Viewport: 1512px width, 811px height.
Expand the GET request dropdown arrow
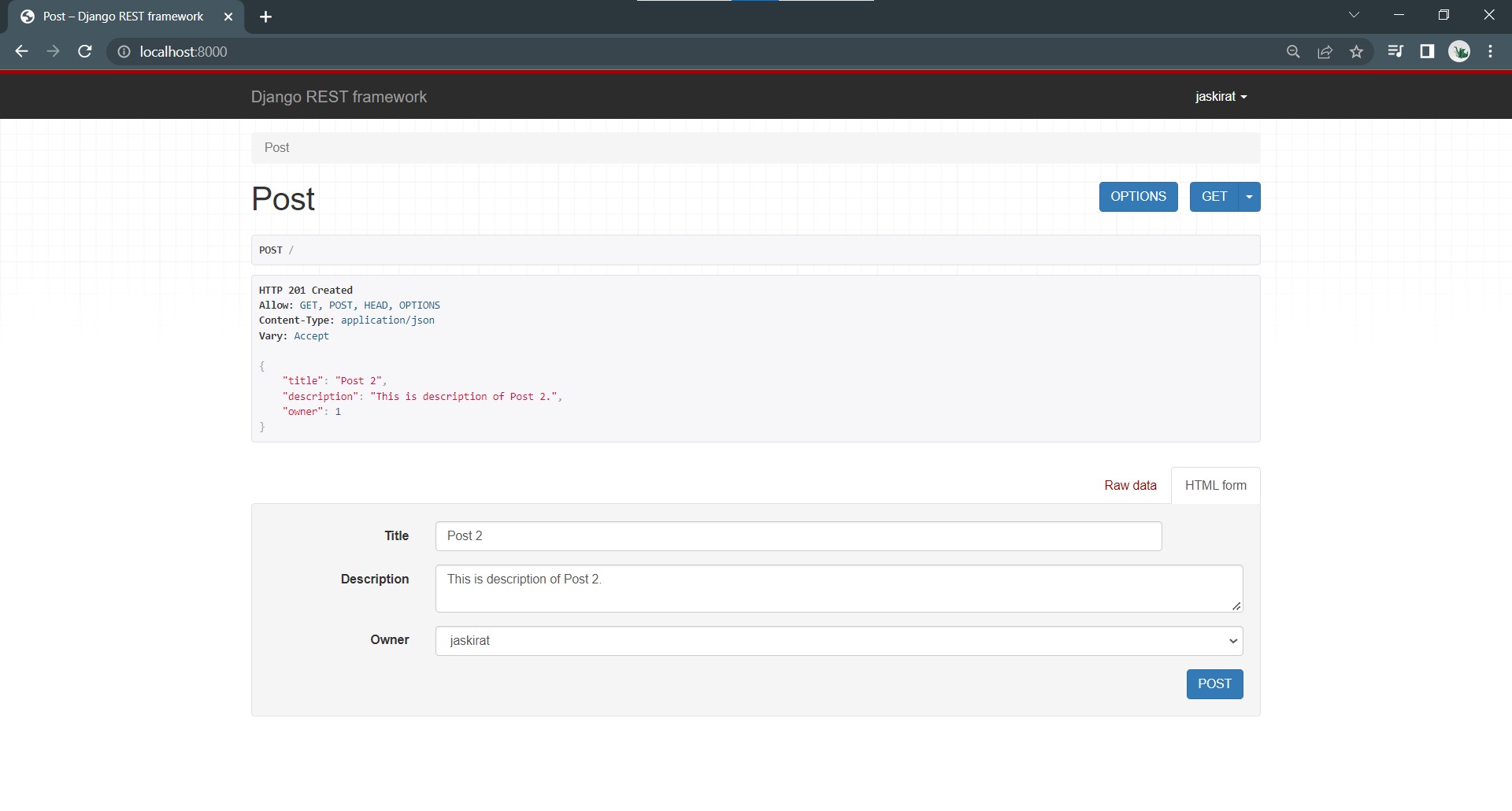1249,196
